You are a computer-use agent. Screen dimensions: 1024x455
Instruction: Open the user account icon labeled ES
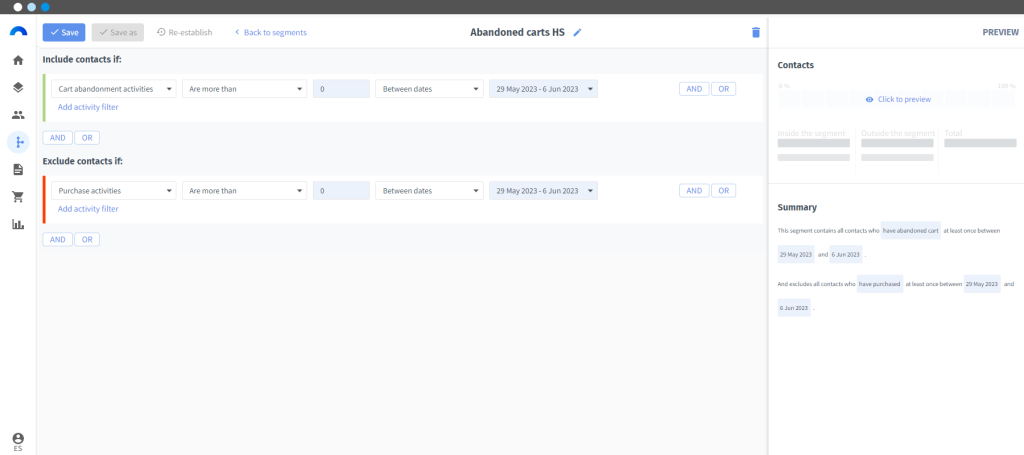(18, 442)
